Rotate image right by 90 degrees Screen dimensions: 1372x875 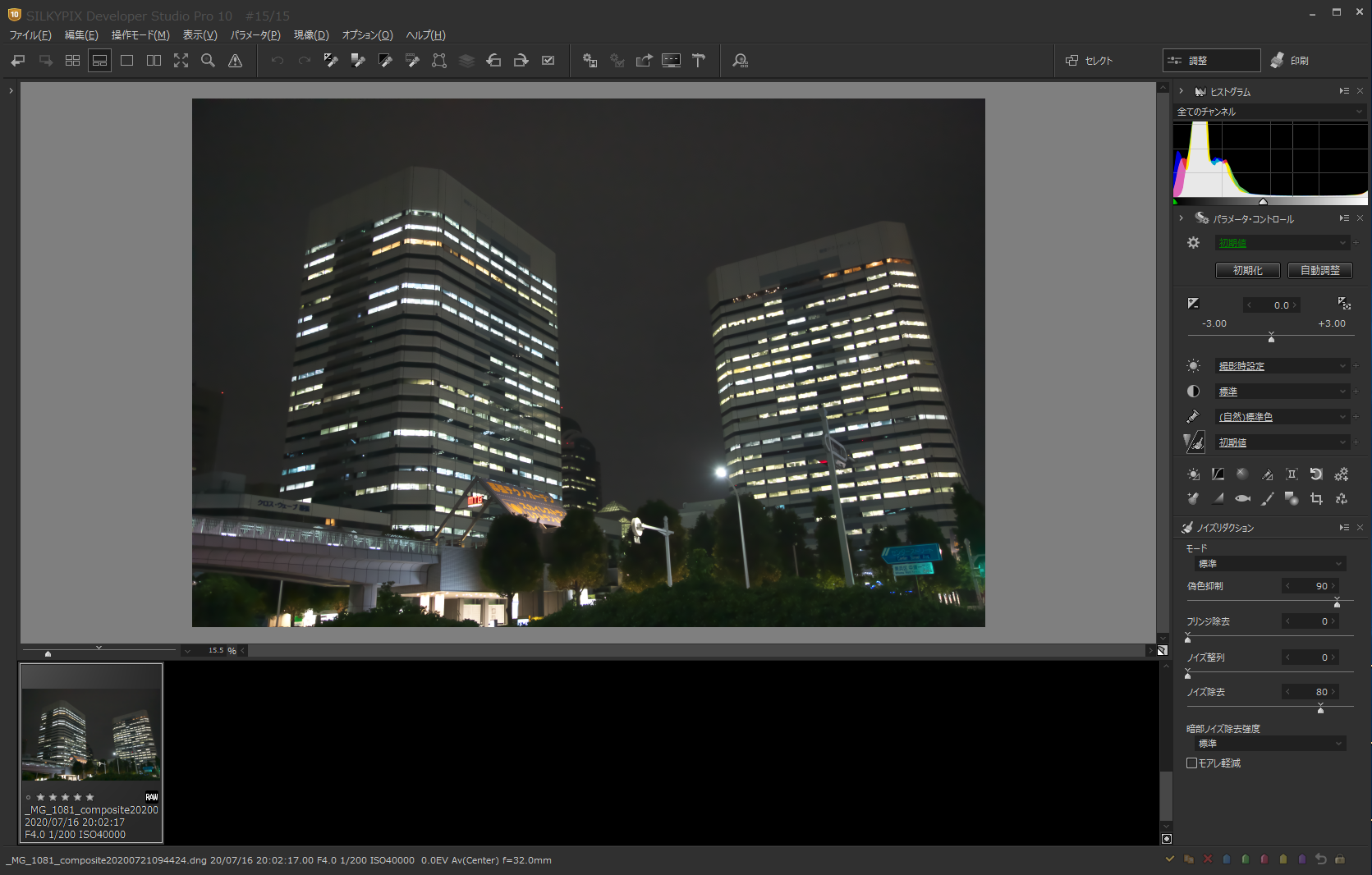point(521,61)
